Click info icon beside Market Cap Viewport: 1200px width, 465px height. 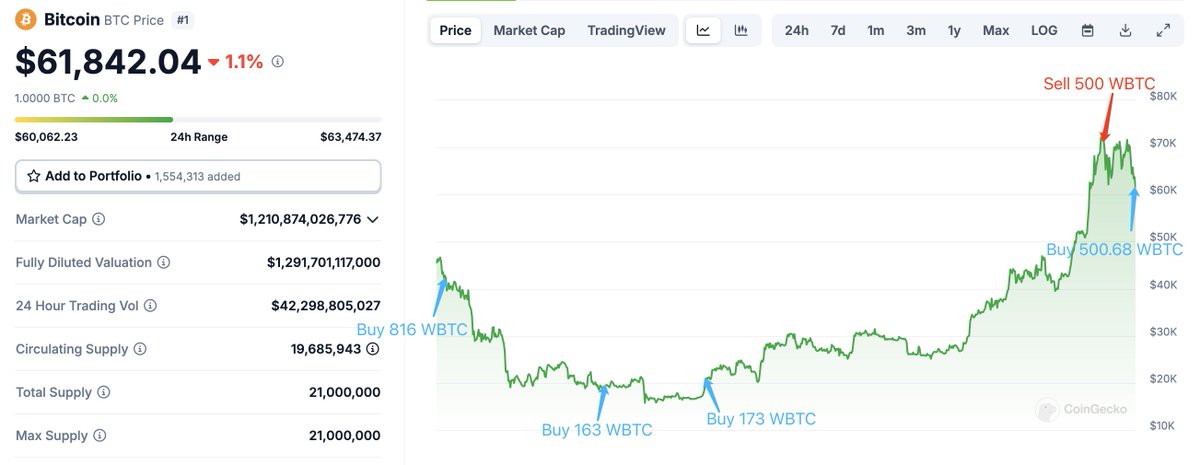point(98,219)
